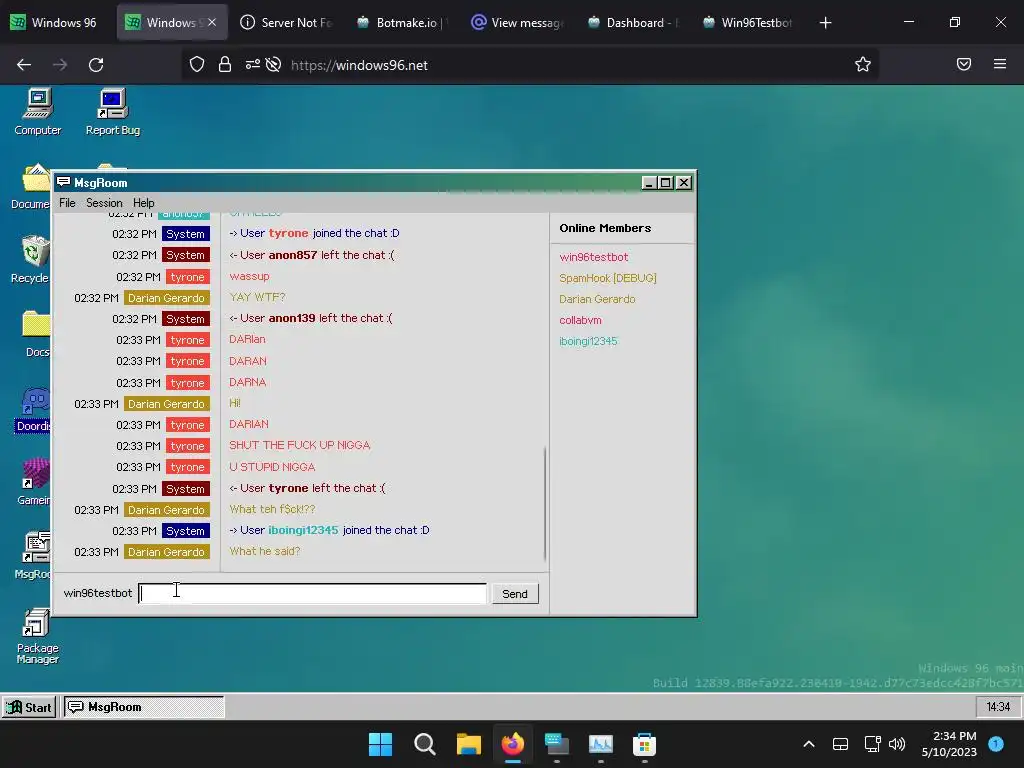The width and height of the screenshot is (1024, 768).
Task: Open Windows taskbar search magnifier
Action: tap(424, 744)
